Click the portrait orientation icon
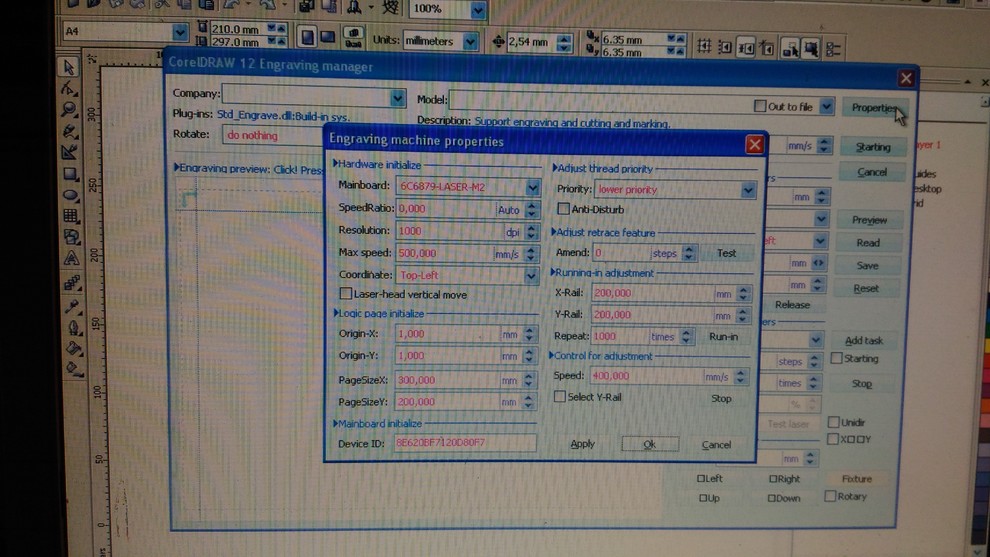The height and width of the screenshot is (557, 990). coord(307,38)
